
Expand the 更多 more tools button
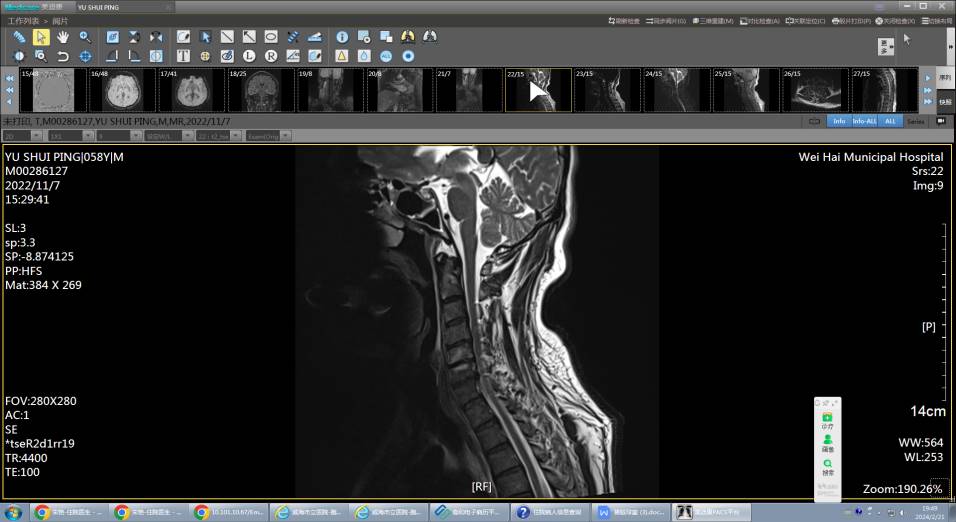click(x=886, y=46)
